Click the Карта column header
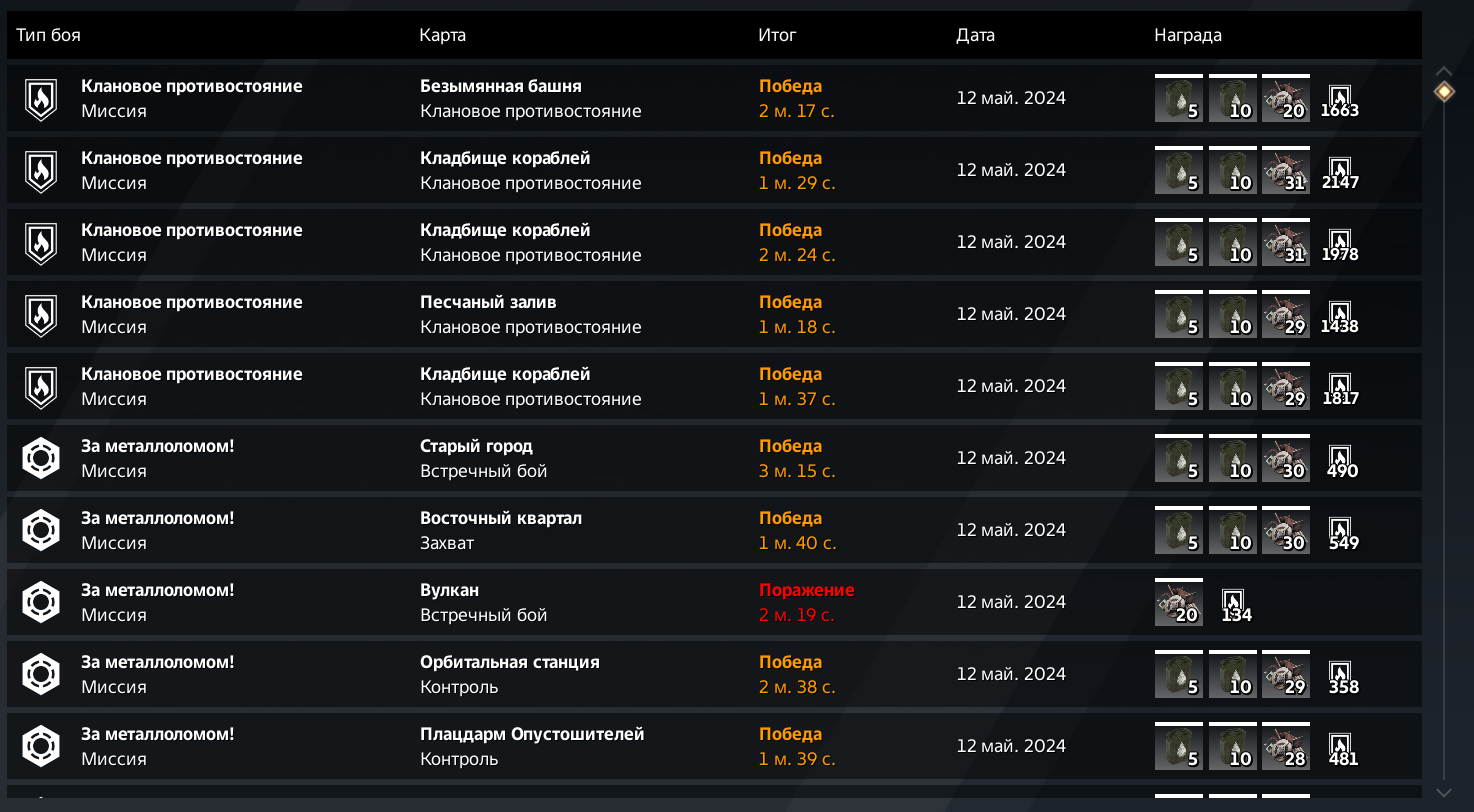 (x=443, y=36)
